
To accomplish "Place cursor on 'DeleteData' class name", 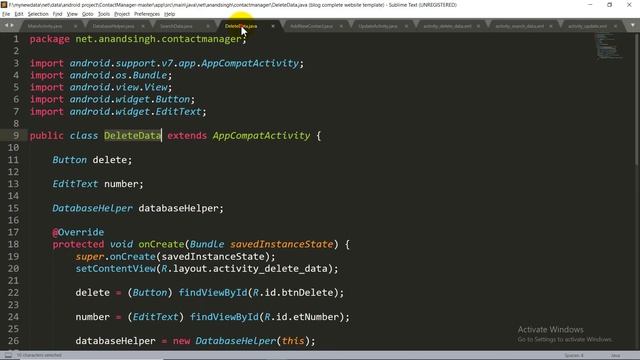I will click(133, 136).
